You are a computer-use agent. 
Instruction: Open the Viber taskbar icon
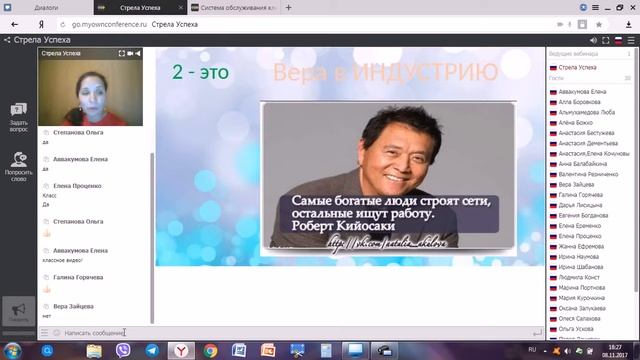pyautogui.click(x=123, y=351)
